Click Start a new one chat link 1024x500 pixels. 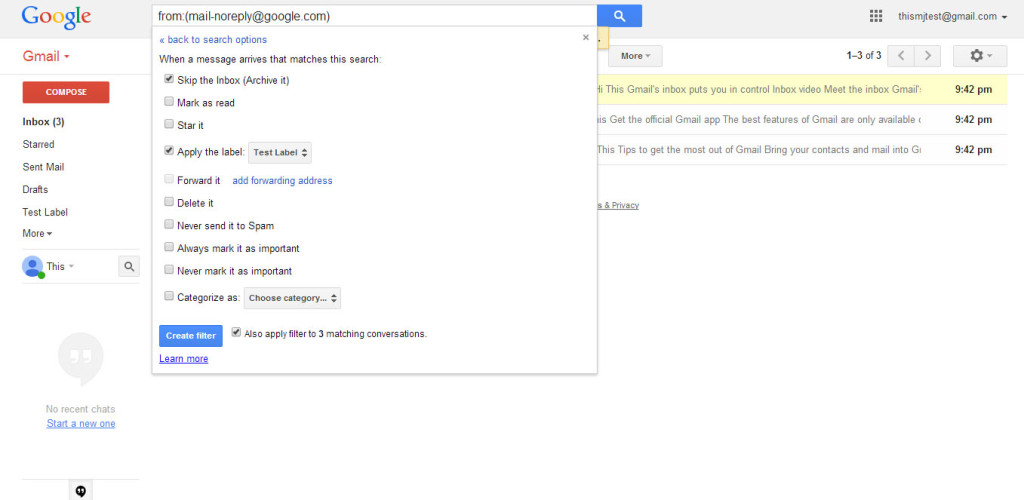[81, 424]
